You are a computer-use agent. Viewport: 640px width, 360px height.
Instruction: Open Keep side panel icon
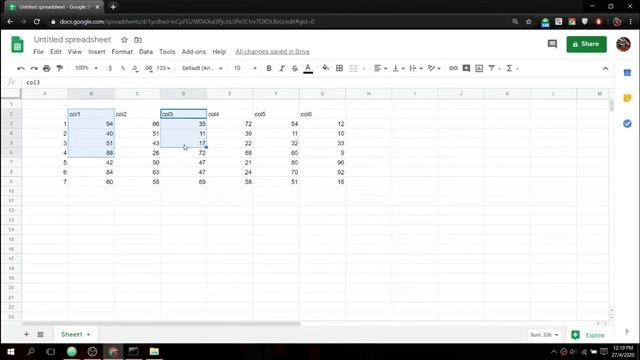point(627,98)
